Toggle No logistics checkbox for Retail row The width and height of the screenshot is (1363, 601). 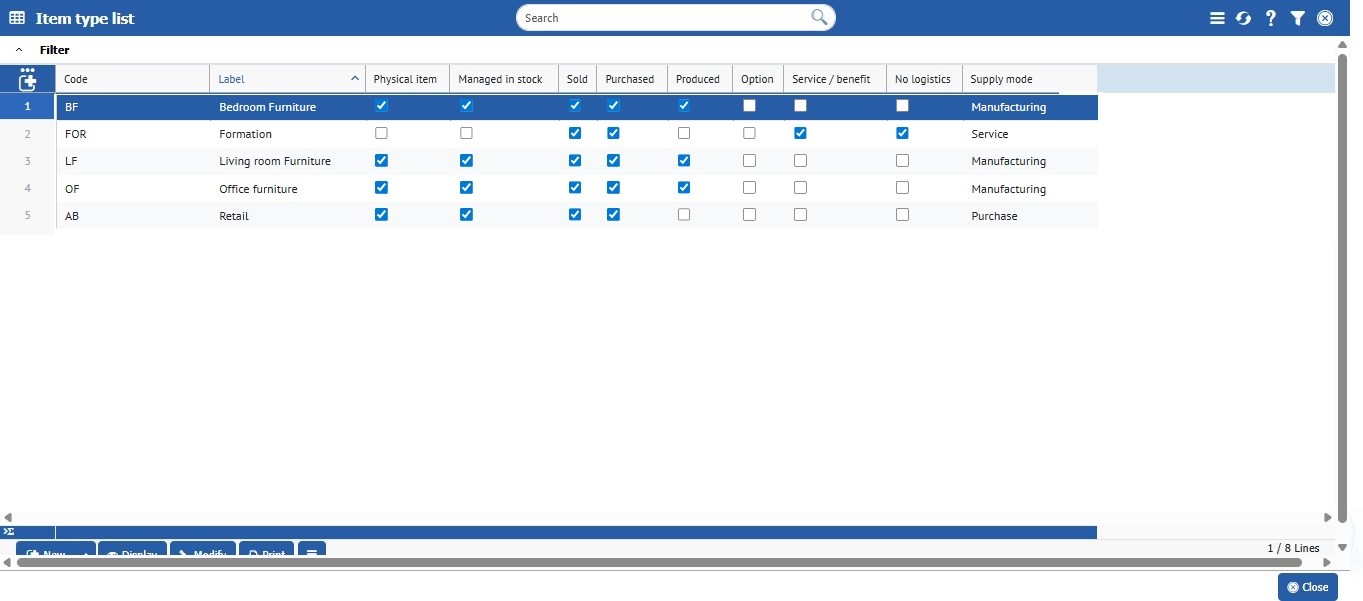click(x=902, y=214)
